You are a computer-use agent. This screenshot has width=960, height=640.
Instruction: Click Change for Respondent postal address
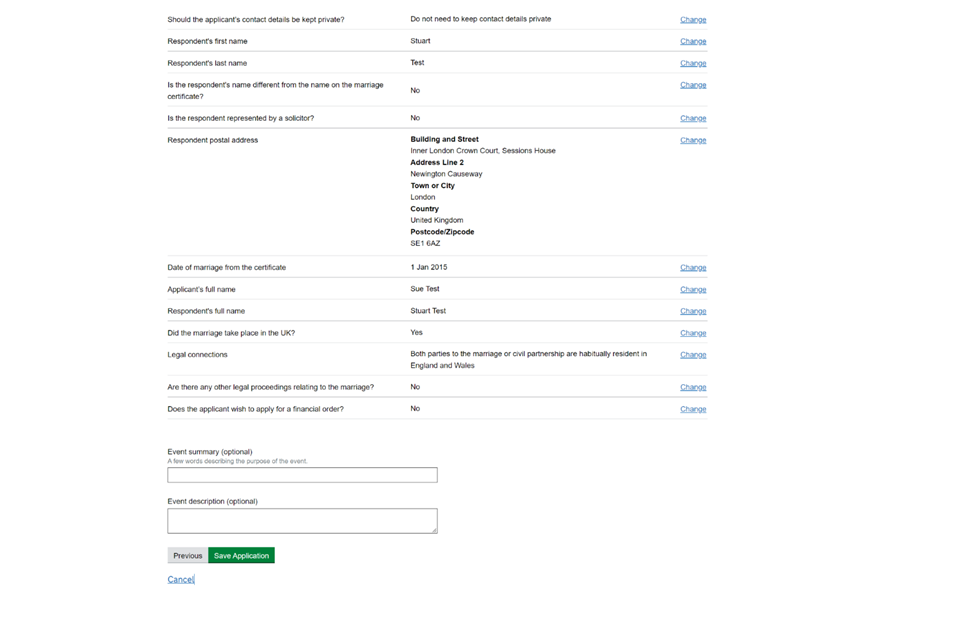click(x=692, y=141)
